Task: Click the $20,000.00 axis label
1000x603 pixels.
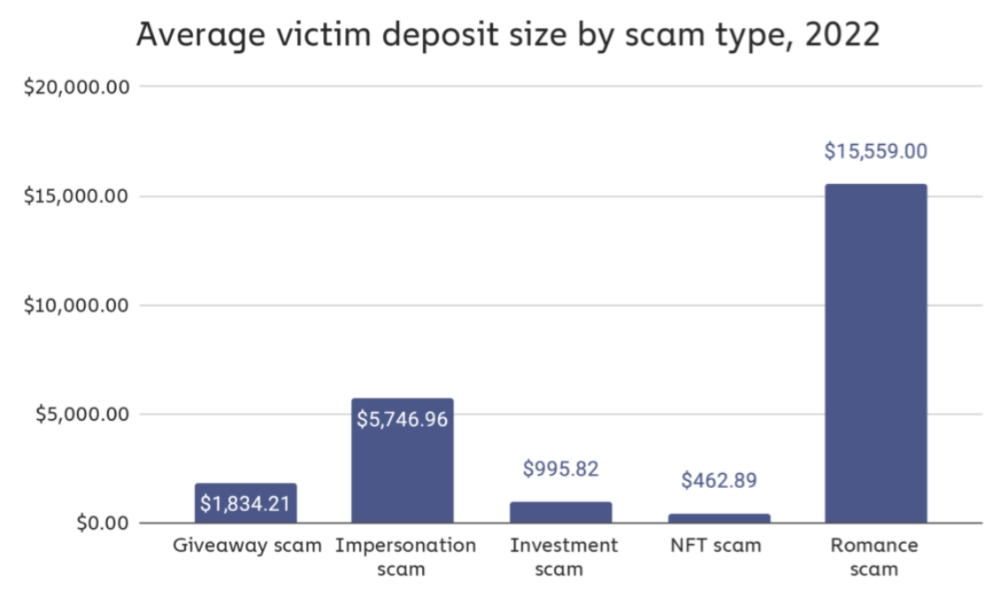Action: [77, 87]
